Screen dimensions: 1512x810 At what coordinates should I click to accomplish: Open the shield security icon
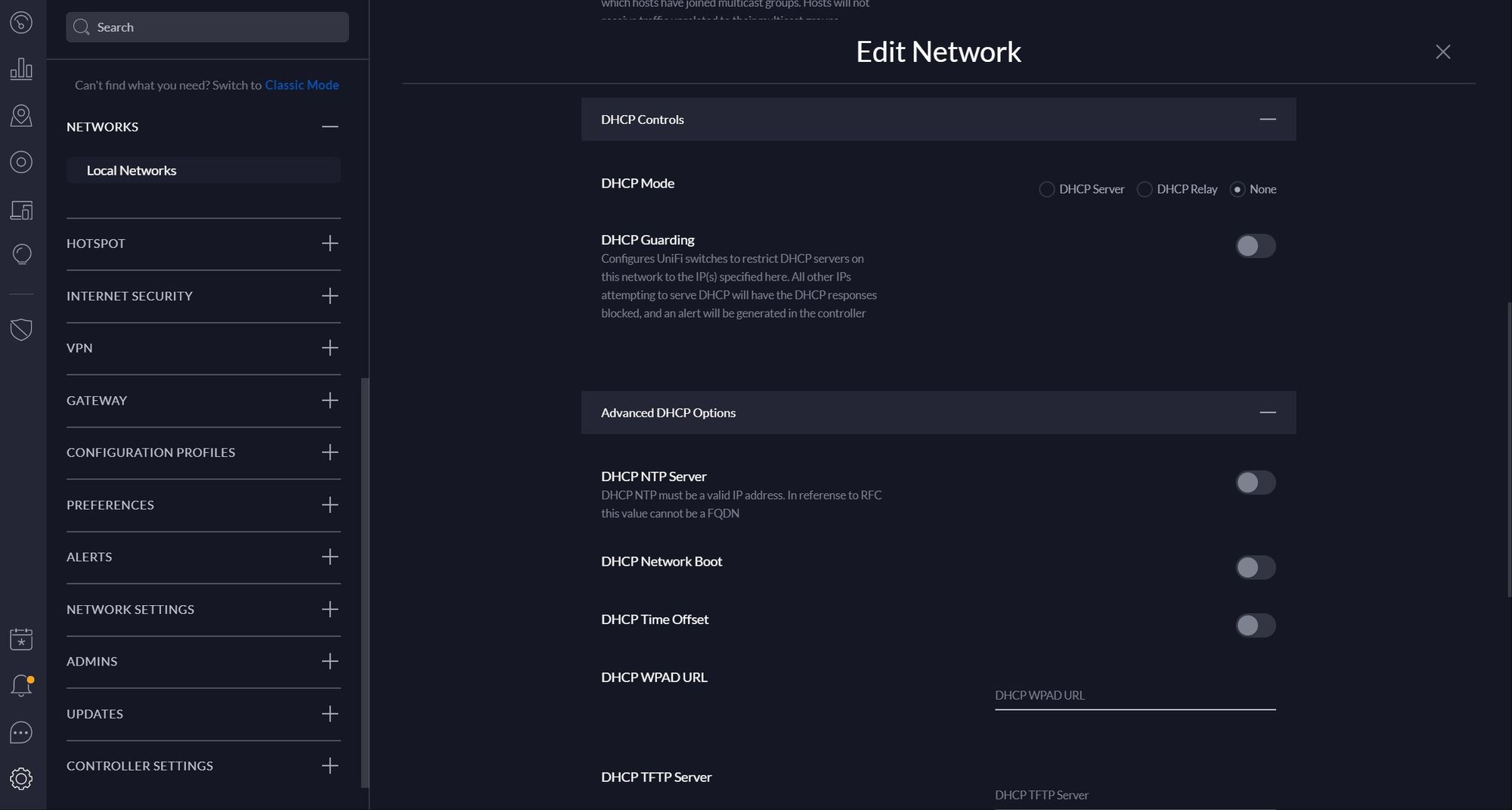click(x=21, y=329)
